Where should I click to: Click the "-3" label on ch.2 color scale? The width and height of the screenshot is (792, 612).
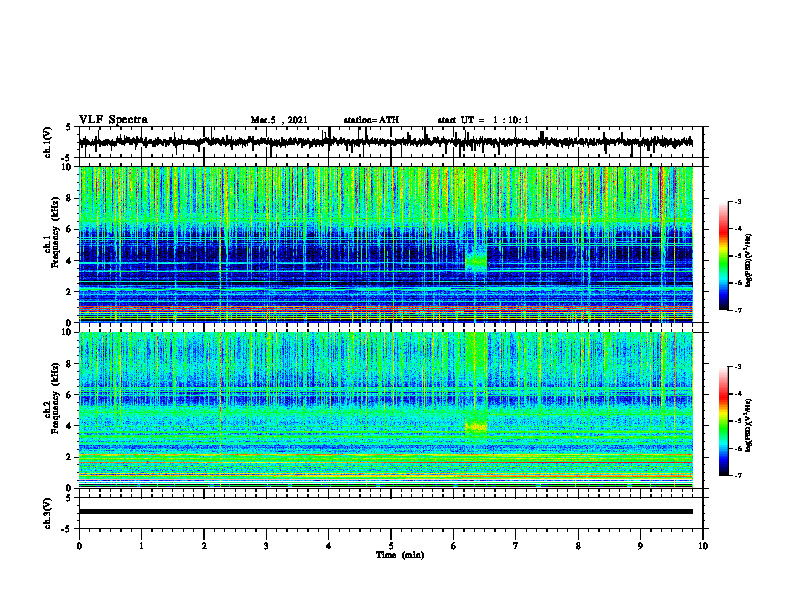pos(737,367)
